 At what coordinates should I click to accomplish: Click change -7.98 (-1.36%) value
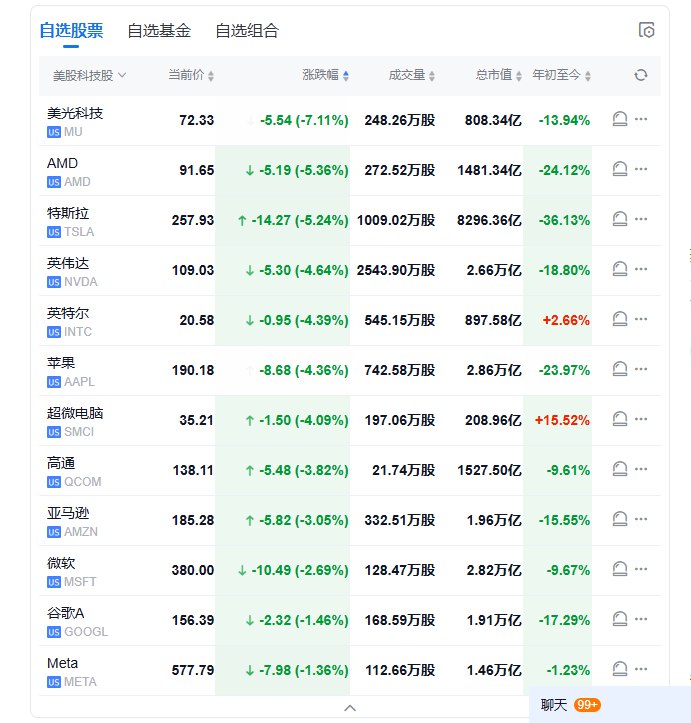click(x=303, y=670)
